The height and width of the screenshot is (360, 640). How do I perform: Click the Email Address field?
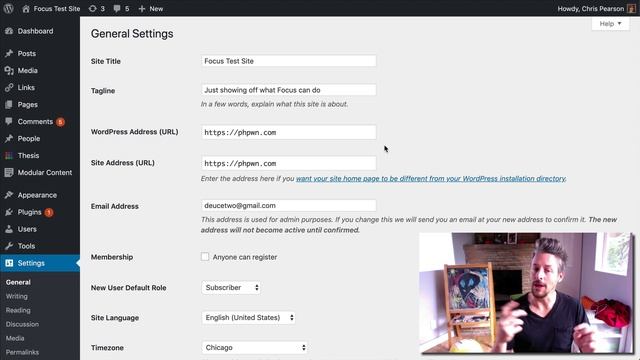click(289, 205)
